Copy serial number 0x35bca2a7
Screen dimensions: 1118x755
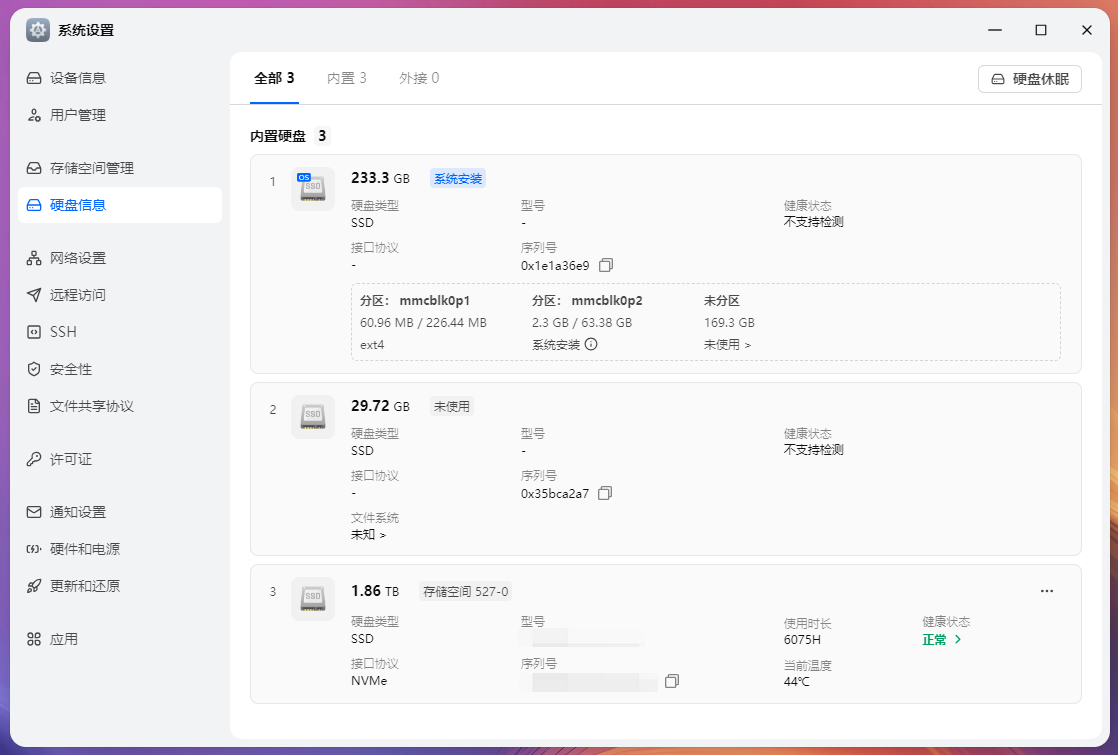click(605, 493)
